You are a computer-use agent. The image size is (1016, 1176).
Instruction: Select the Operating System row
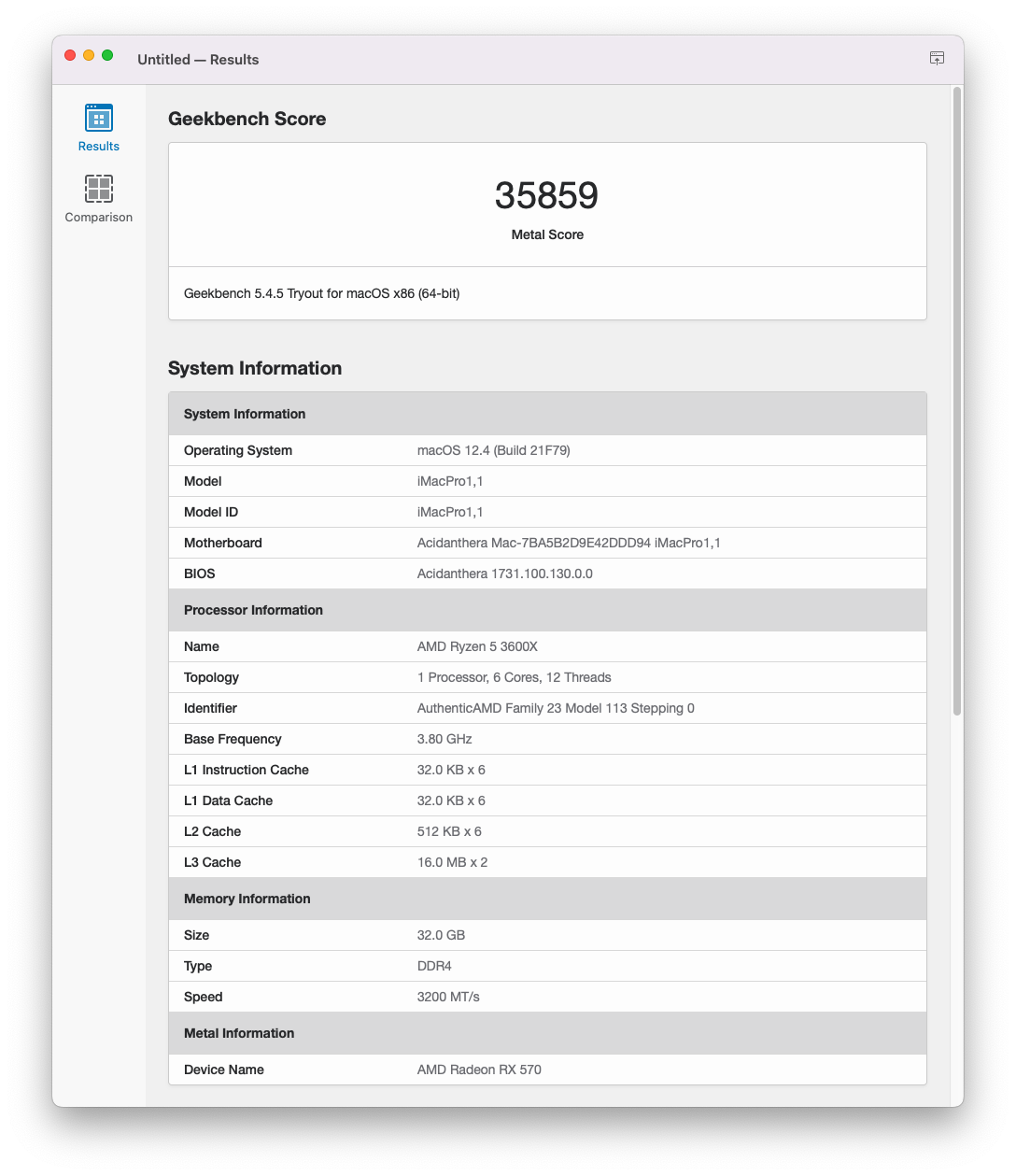pos(546,450)
